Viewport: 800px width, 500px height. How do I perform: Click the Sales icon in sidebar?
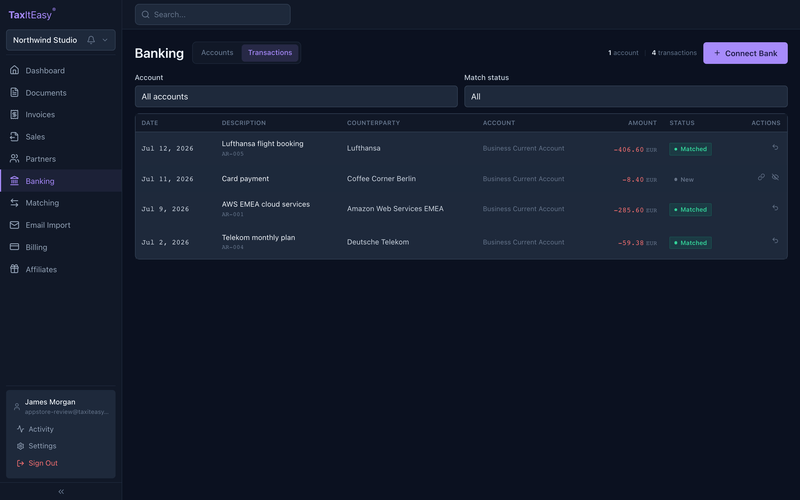(14, 136)
